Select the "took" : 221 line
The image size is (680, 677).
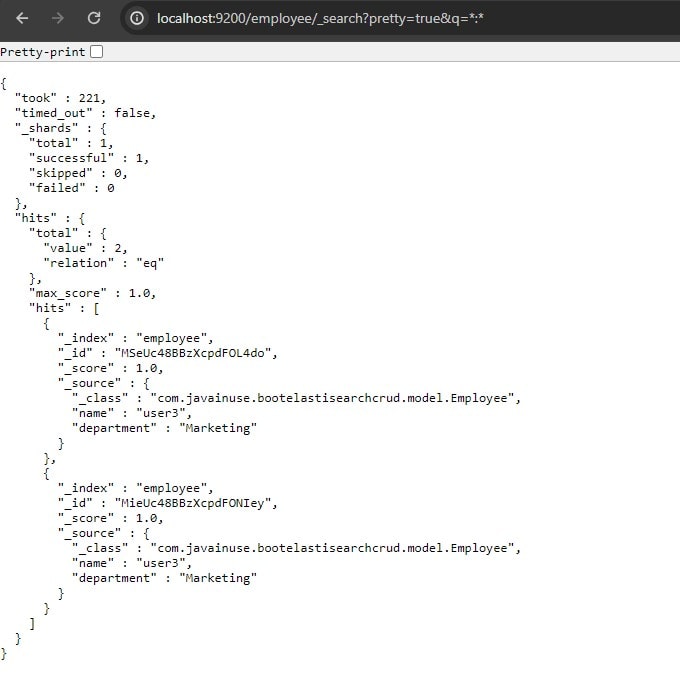60,98
